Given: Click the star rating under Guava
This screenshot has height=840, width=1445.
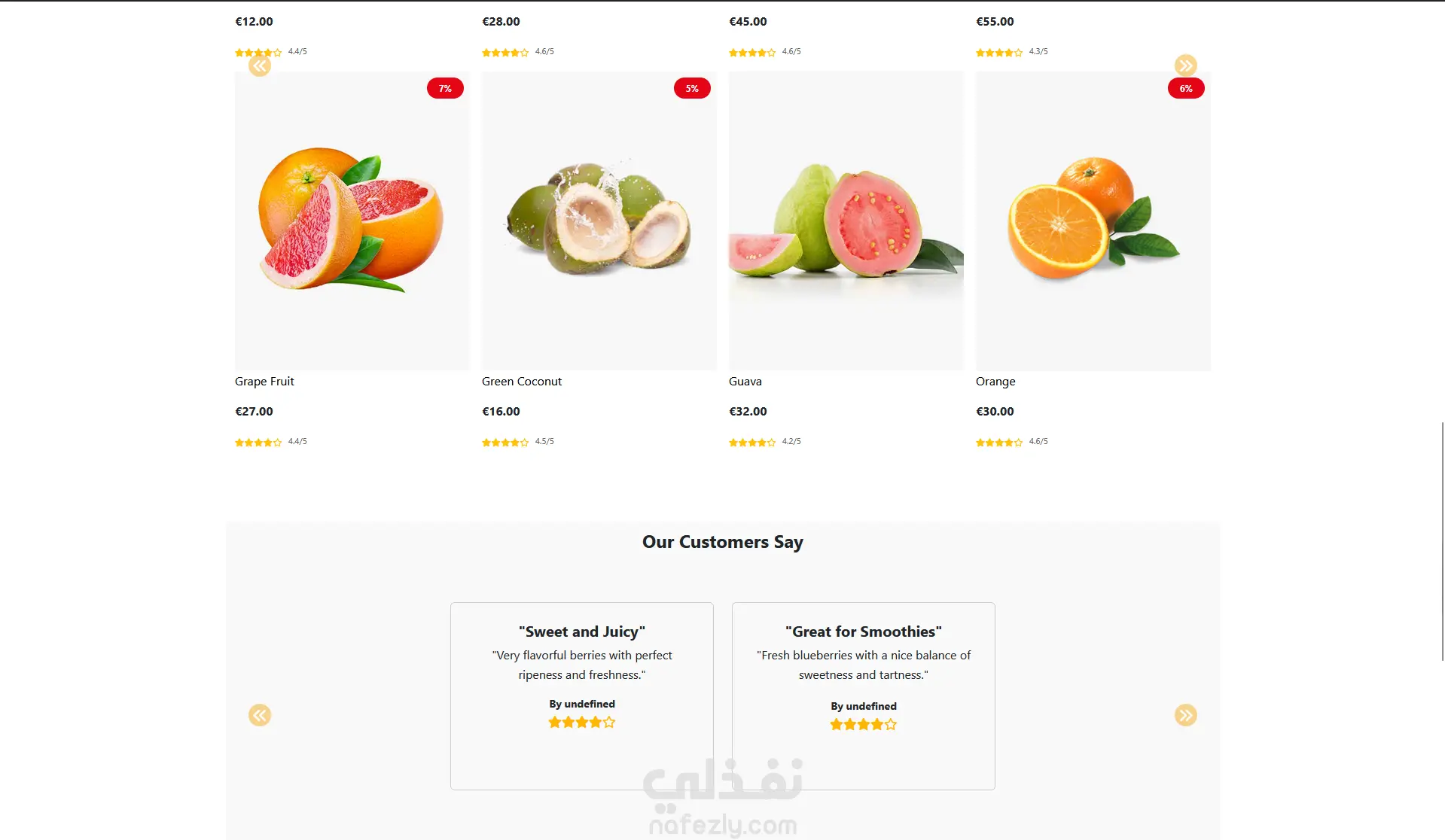Looking at the screenshot, I should tap(752, 443).
